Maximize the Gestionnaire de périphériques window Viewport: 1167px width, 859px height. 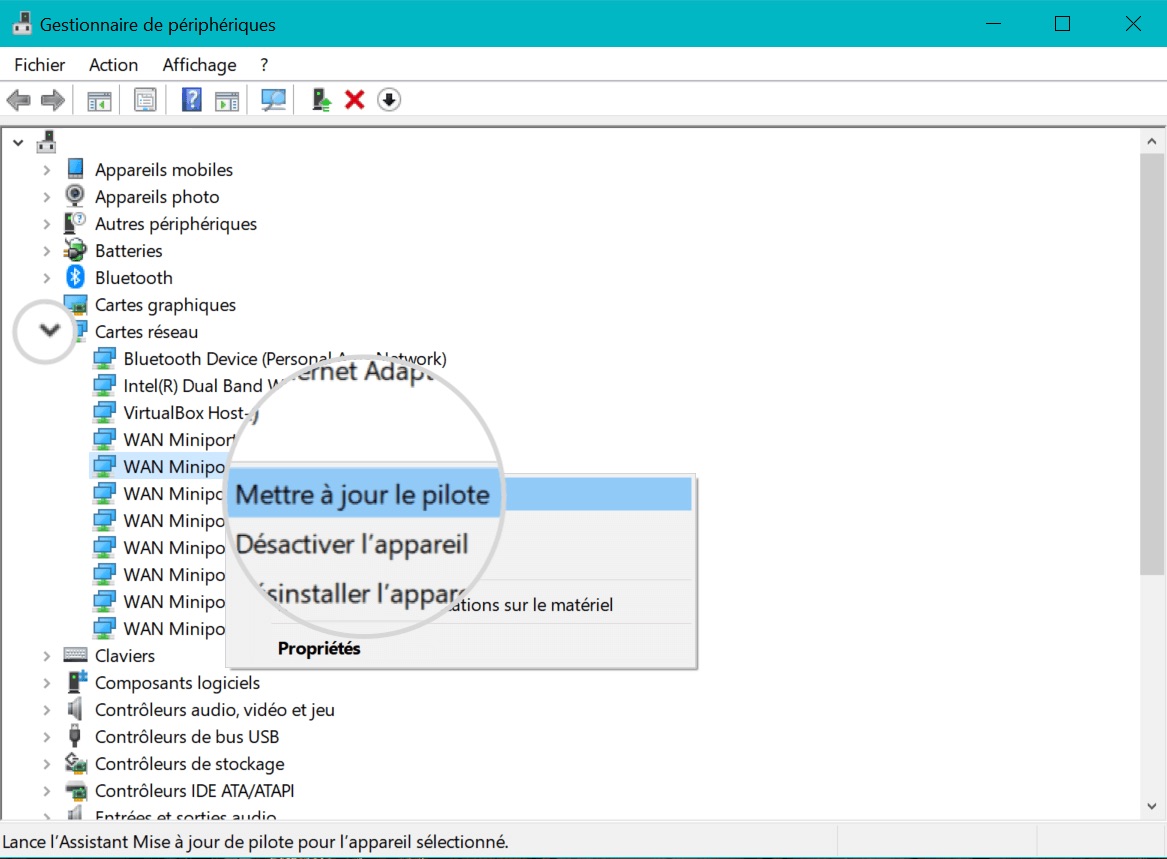coord(1062,24)
